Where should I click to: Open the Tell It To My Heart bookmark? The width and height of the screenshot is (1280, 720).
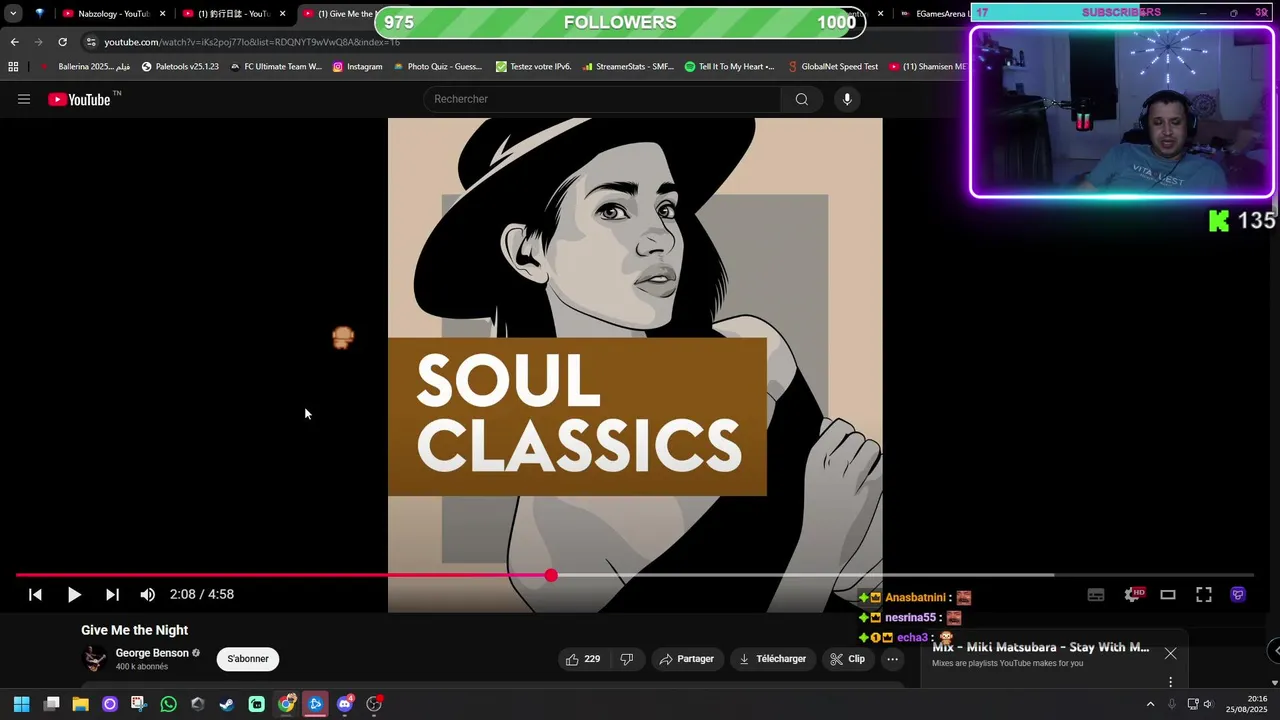[730, 67]
